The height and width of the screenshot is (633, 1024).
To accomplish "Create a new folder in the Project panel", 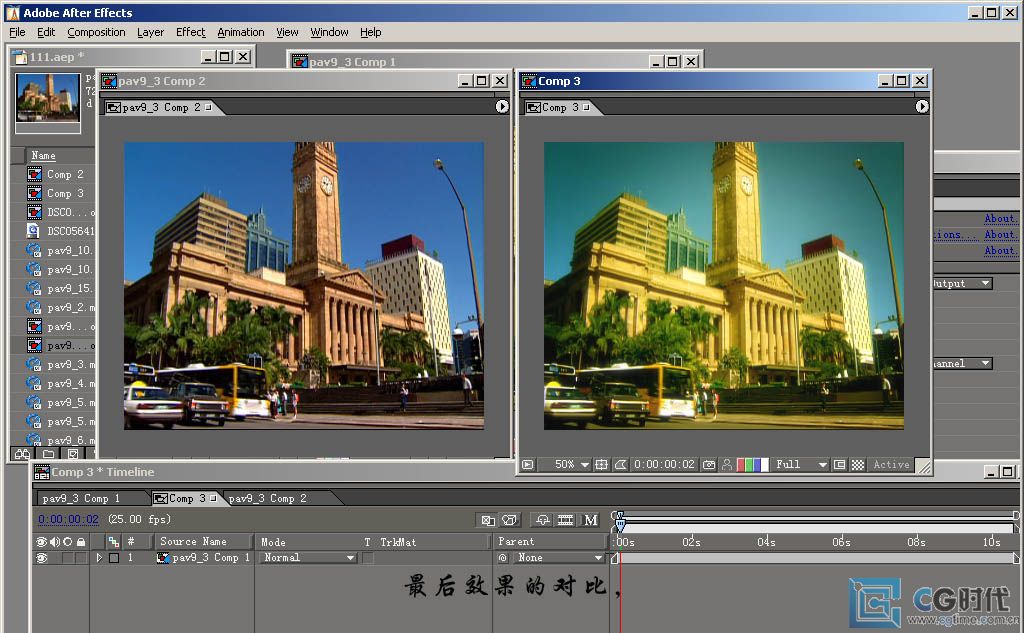I will (48, 453).
